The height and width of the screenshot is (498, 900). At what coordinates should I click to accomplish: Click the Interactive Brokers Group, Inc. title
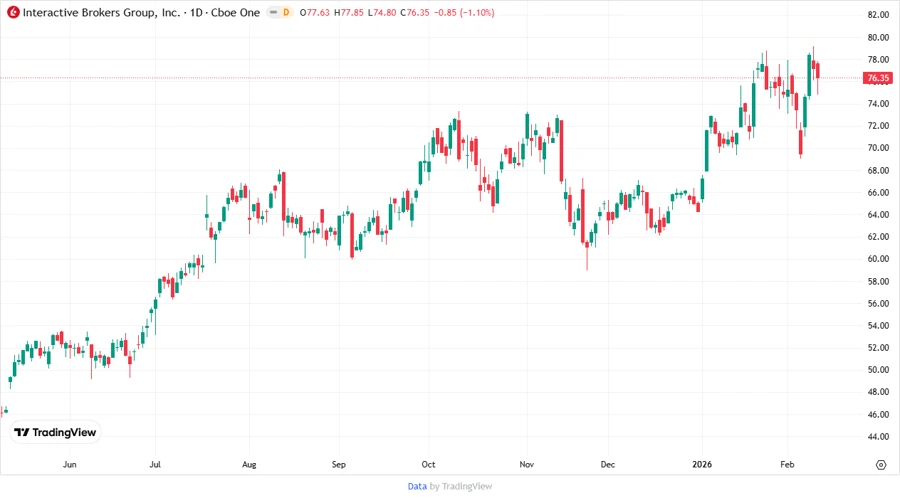pos(102,13)
